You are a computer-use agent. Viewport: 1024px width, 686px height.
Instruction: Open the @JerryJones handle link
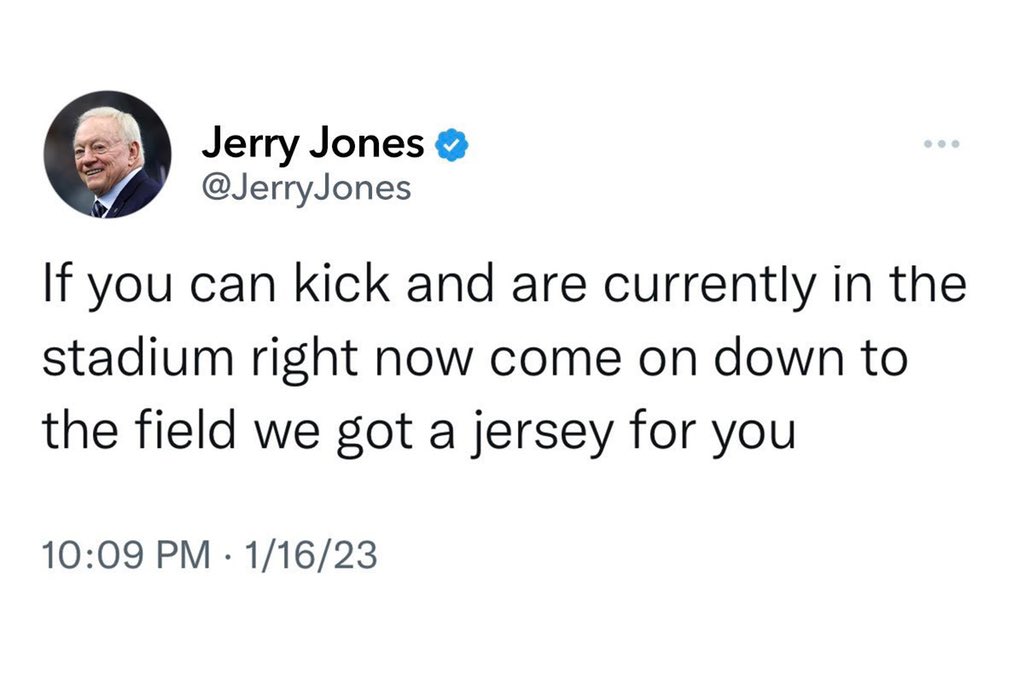[x=306, y=187]
